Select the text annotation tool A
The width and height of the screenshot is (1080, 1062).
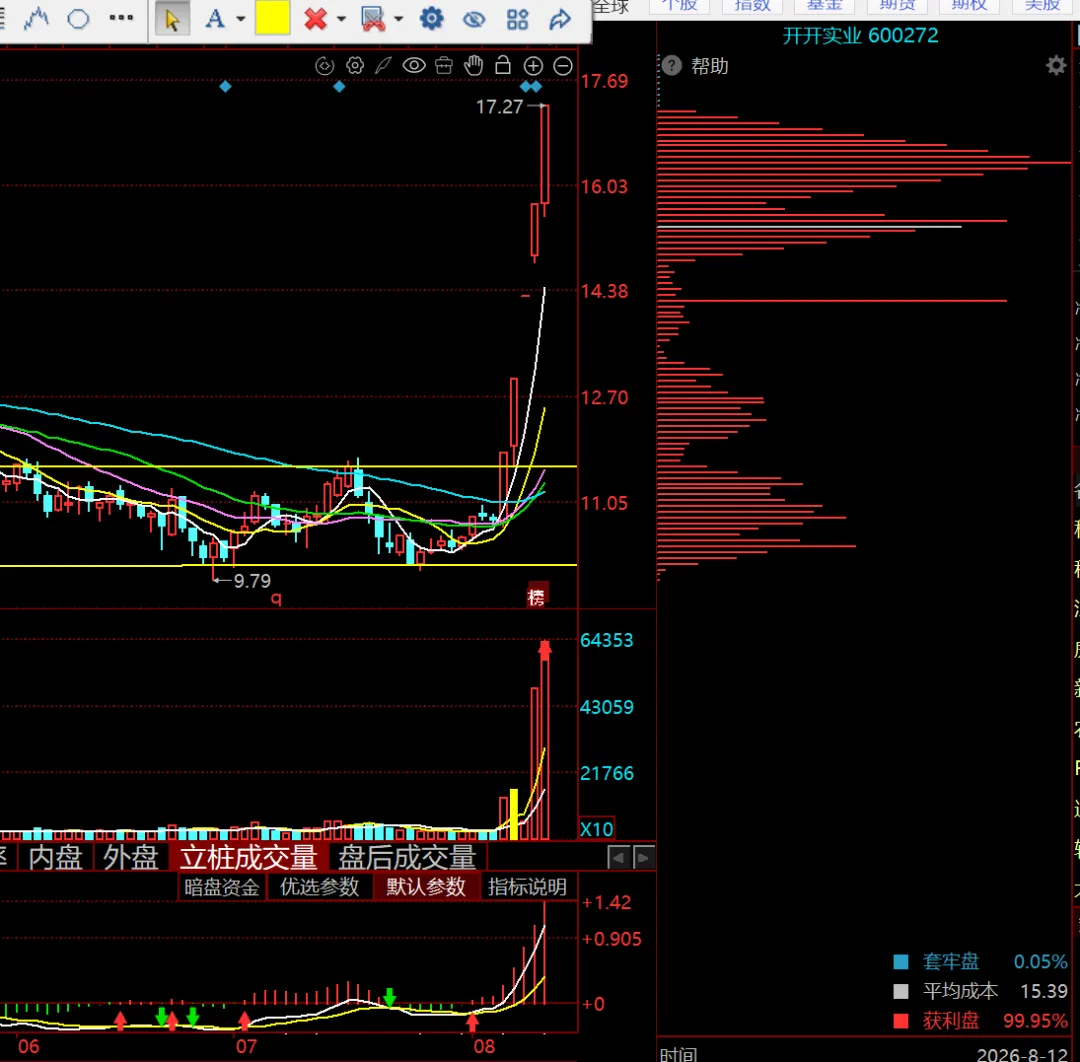(x=215, y=19)
